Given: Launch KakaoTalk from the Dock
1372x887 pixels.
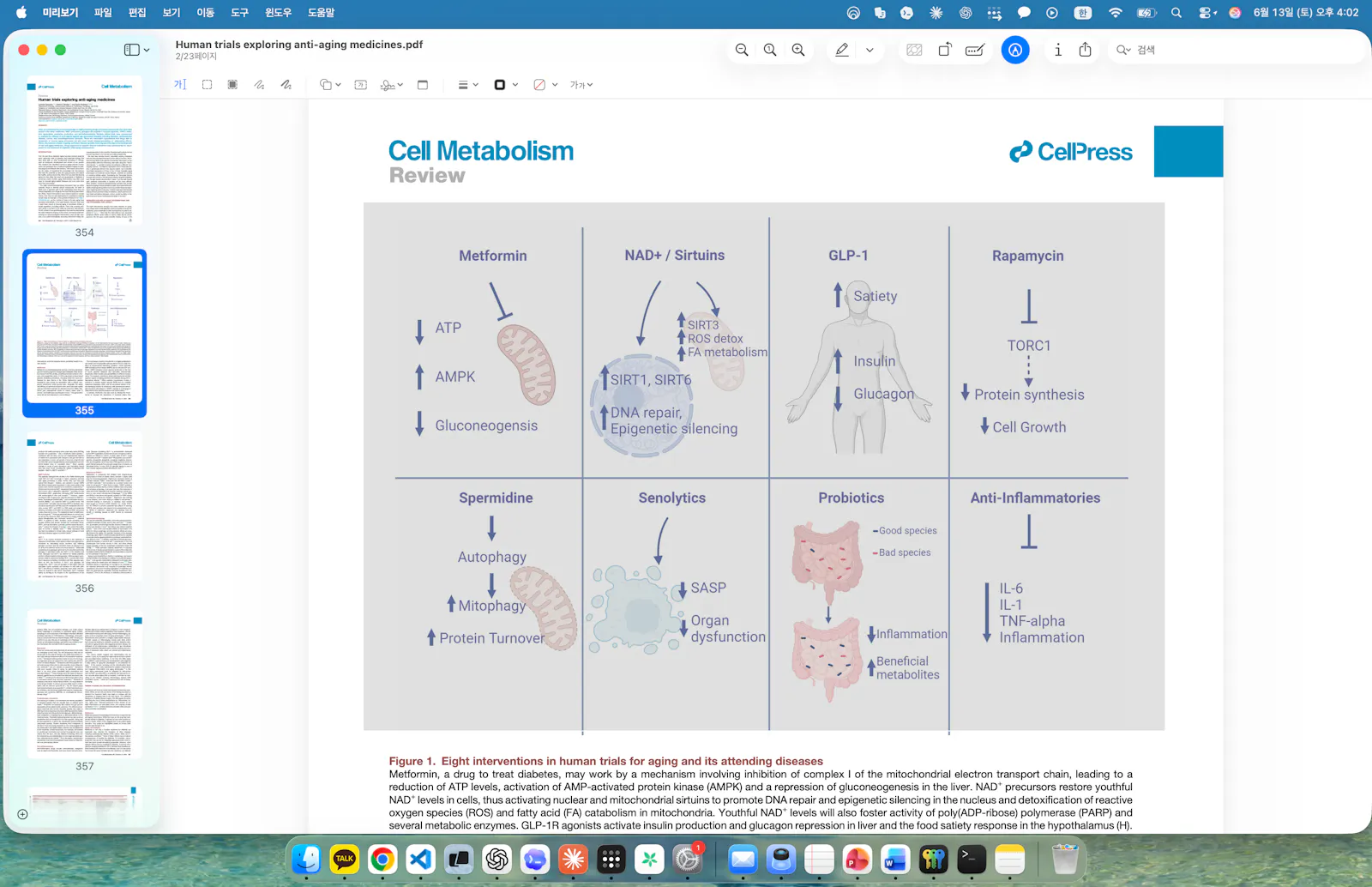Looking at the screenshot, I should 345,859.
